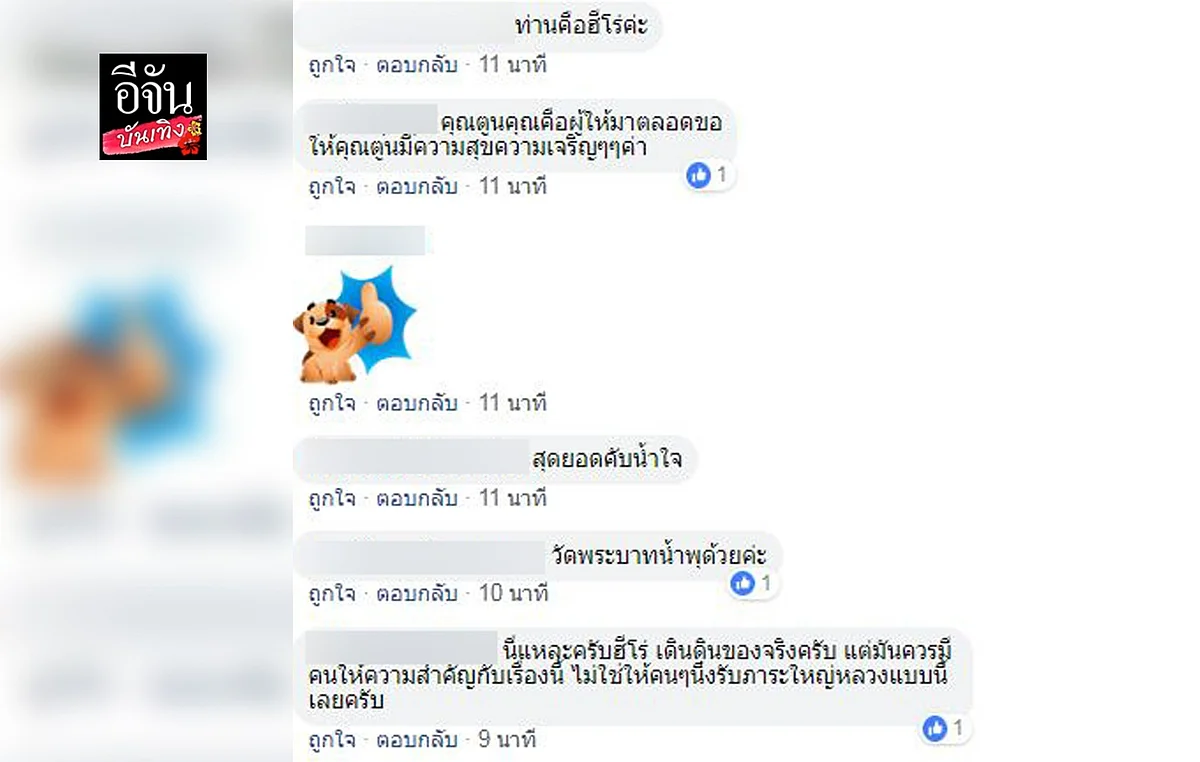
Task: Reply to the 'วัดพระบาทน้ำพุด้วยค่ะ' comment
Action: coord(416,593)
